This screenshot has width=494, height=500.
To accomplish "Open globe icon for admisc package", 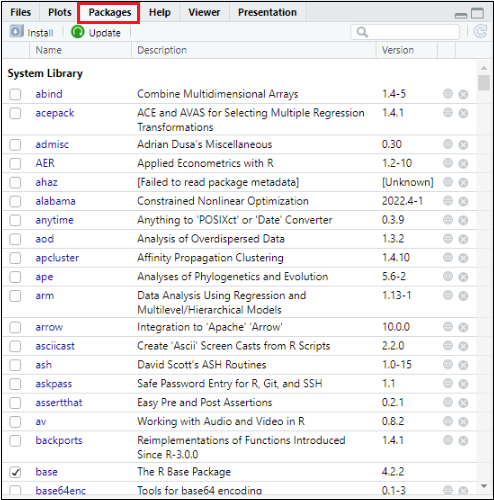I will (448, 144).
